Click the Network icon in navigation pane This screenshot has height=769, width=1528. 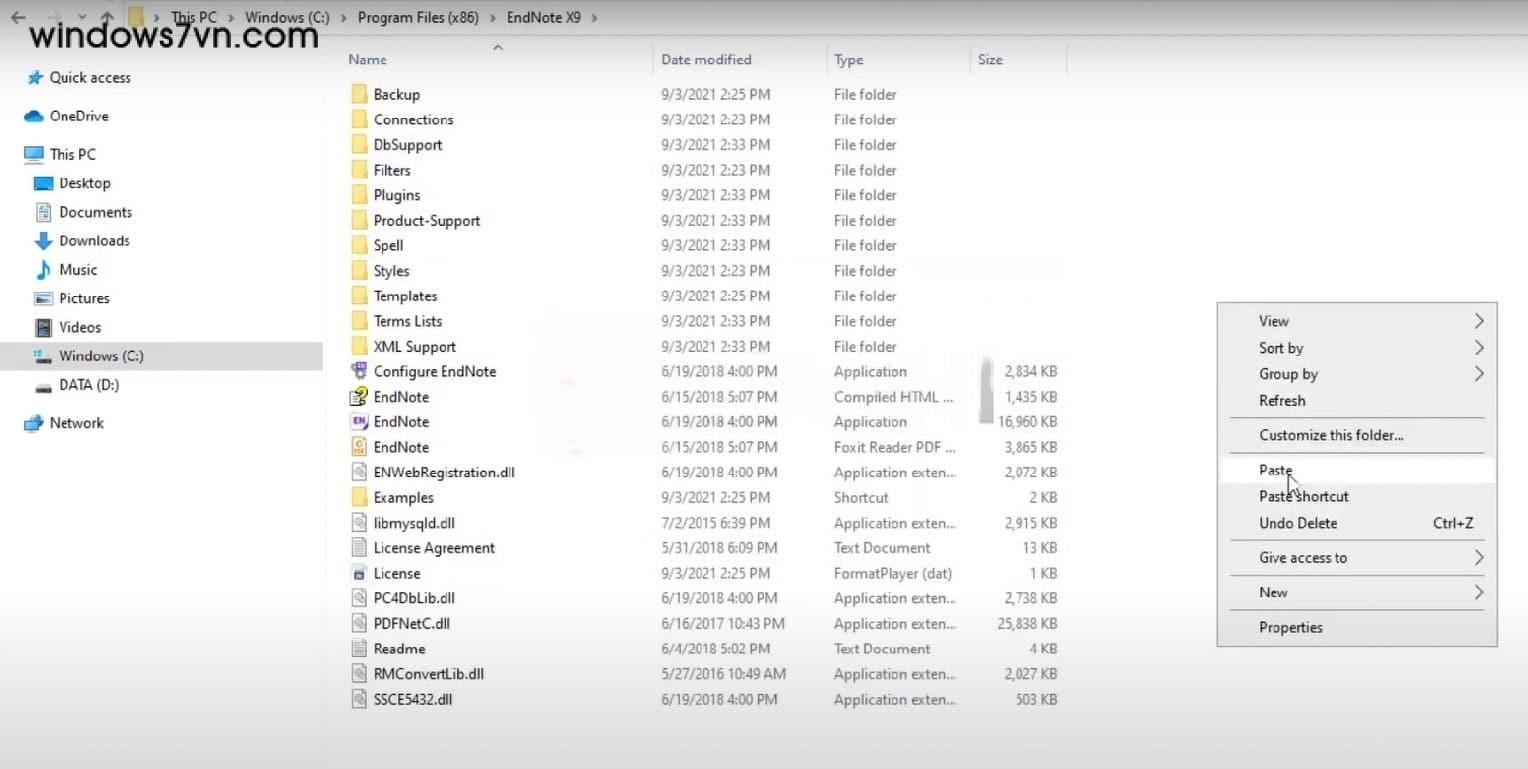tap(34, 423)
